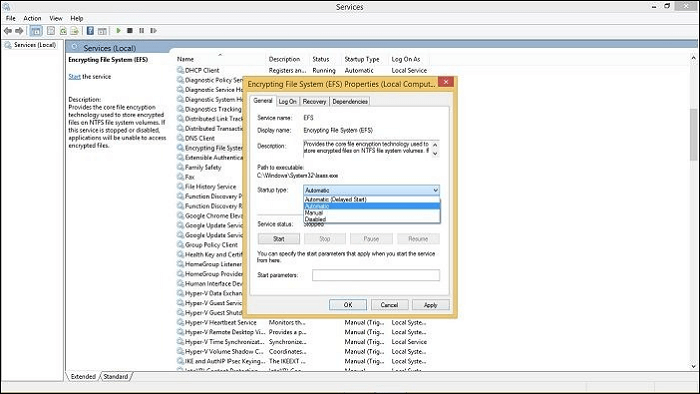Open the View menu
The image size is (700, 394).
(x=56, y=18)
